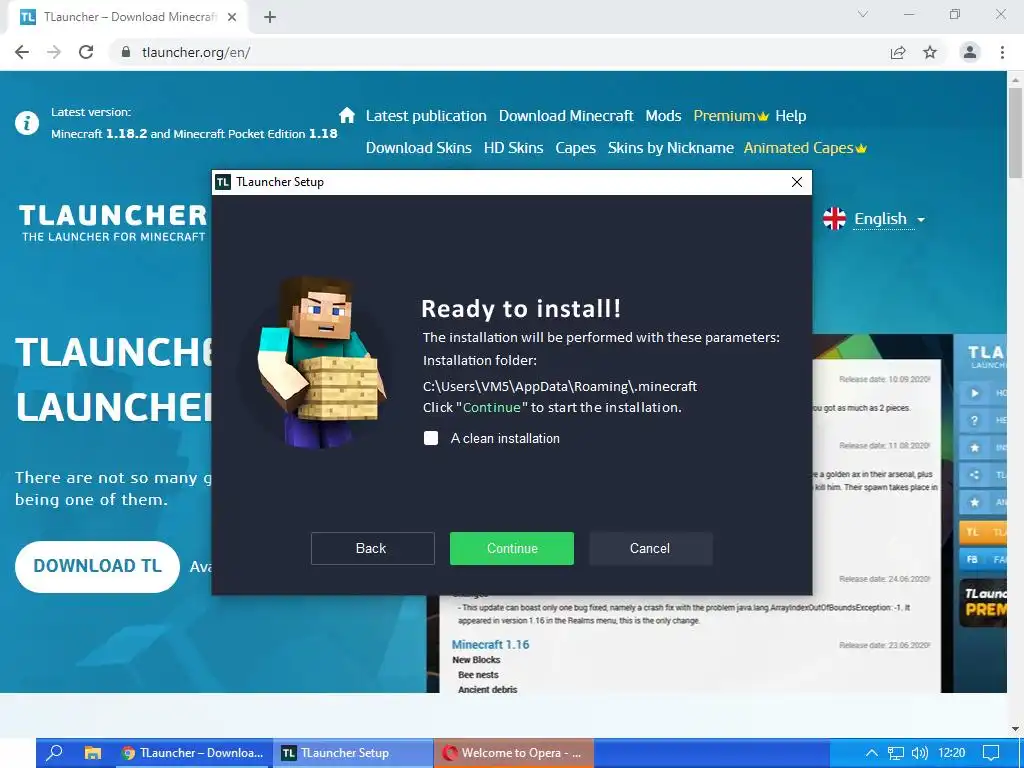This screenshot has height=768, width=1024.
Task: Click the volume speaker tray icon
Action: point(920,753)
